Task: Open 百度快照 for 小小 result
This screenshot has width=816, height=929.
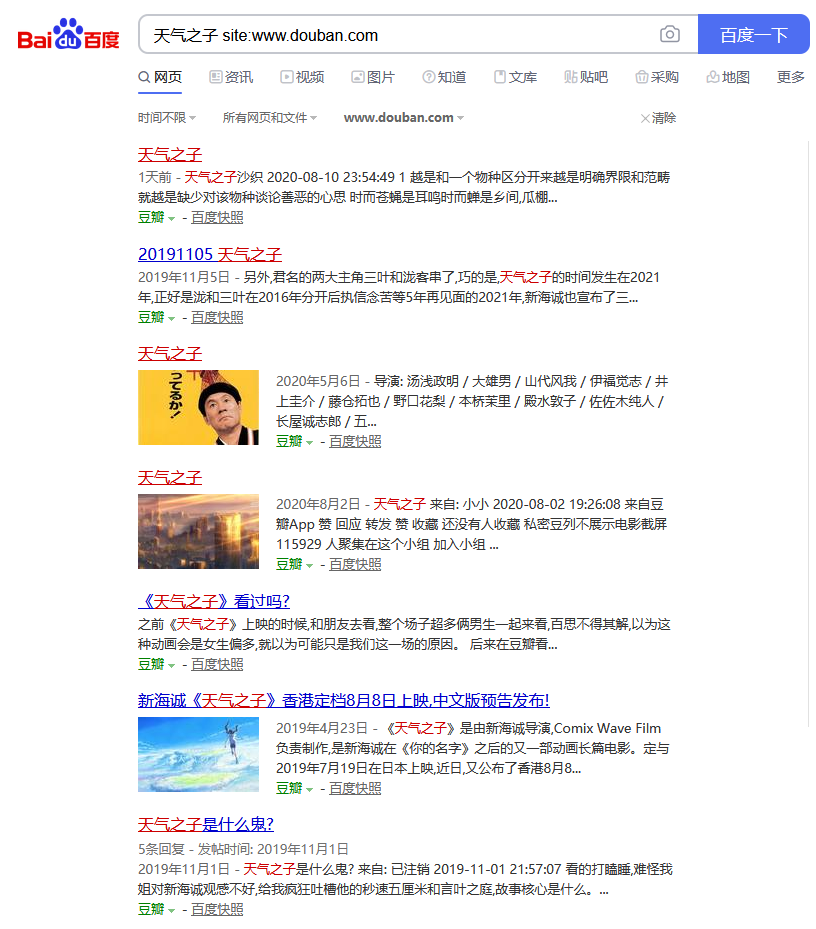Action: pos(355,565)
